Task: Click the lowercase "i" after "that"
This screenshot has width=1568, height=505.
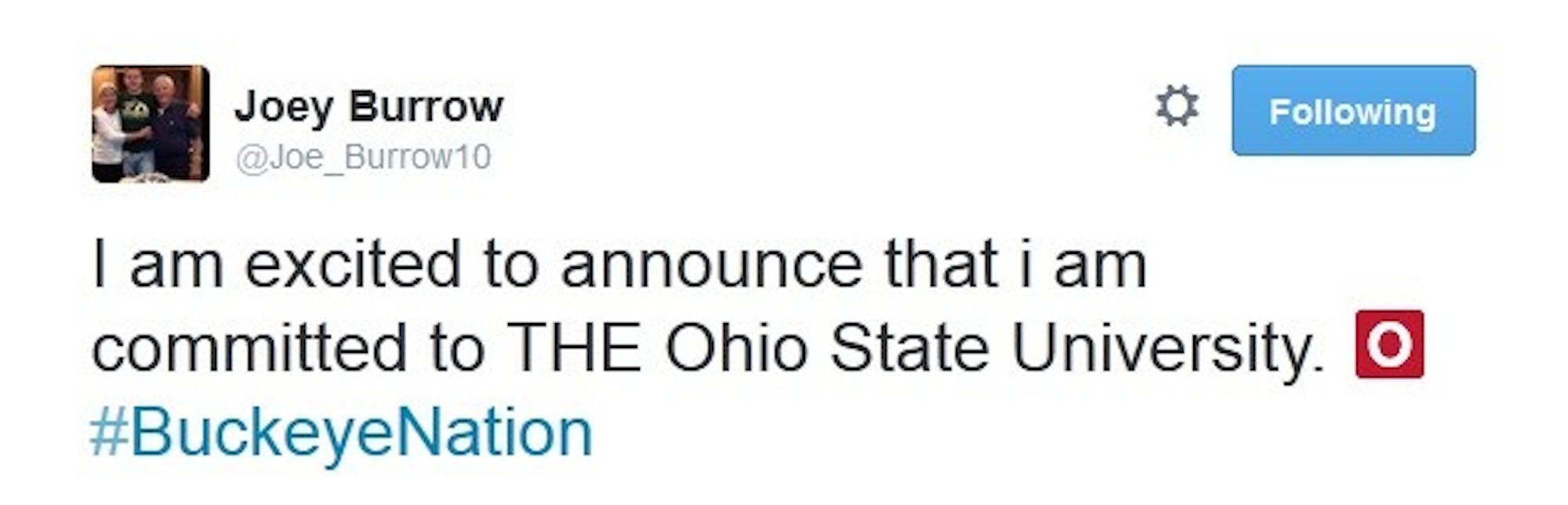Action: coord(1025,265)
